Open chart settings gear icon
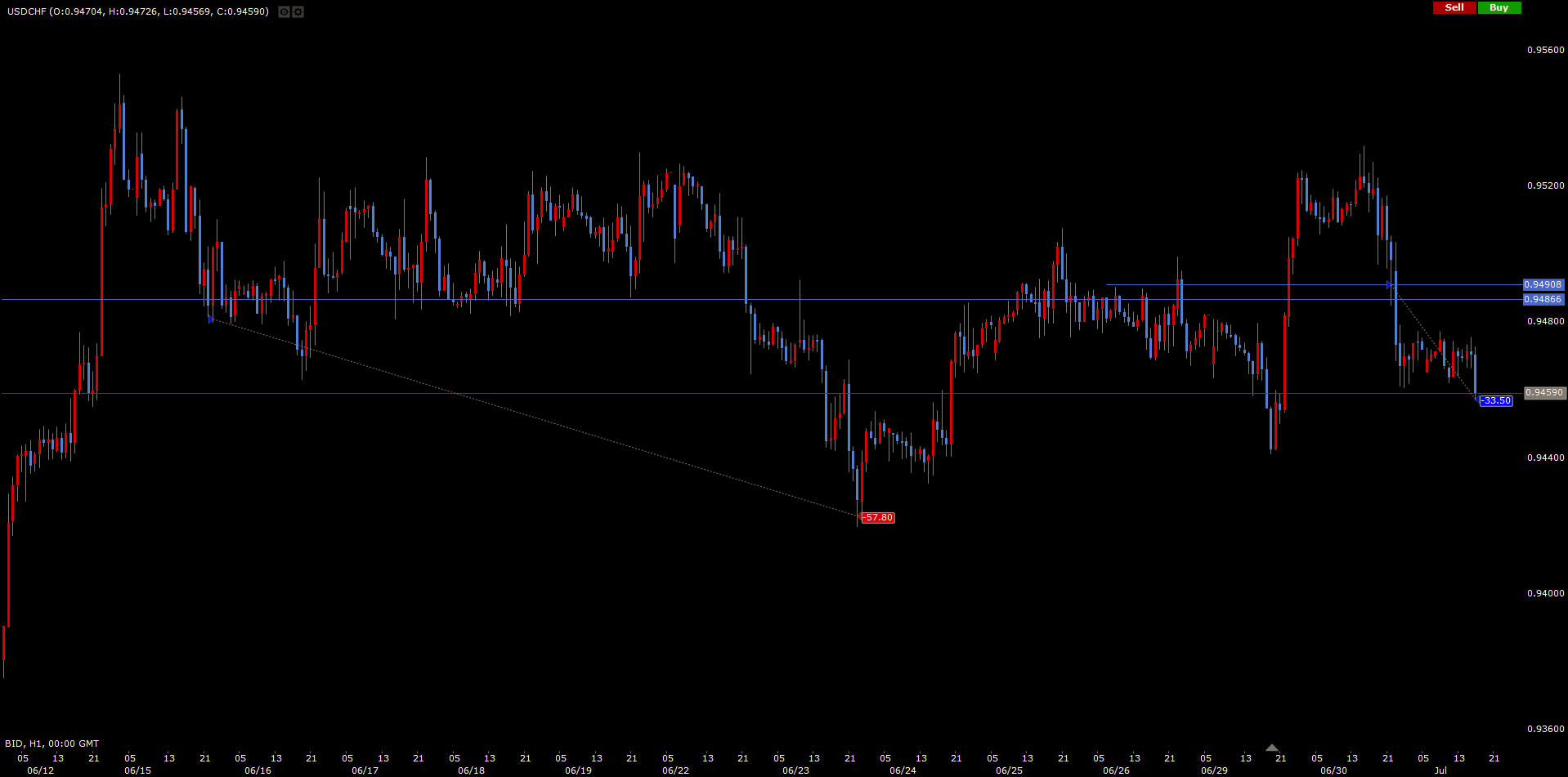Screen dimensions: 1568x777 pos(298,12)
